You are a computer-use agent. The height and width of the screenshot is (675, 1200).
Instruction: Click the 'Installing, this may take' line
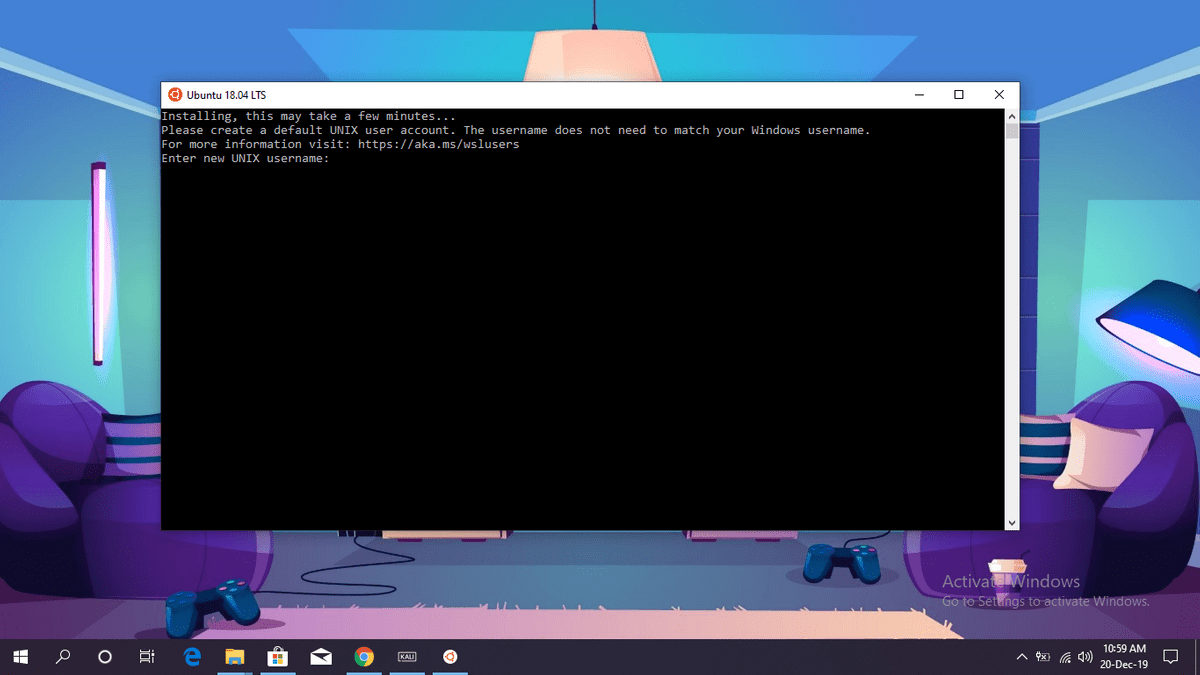tap(308, 117)
